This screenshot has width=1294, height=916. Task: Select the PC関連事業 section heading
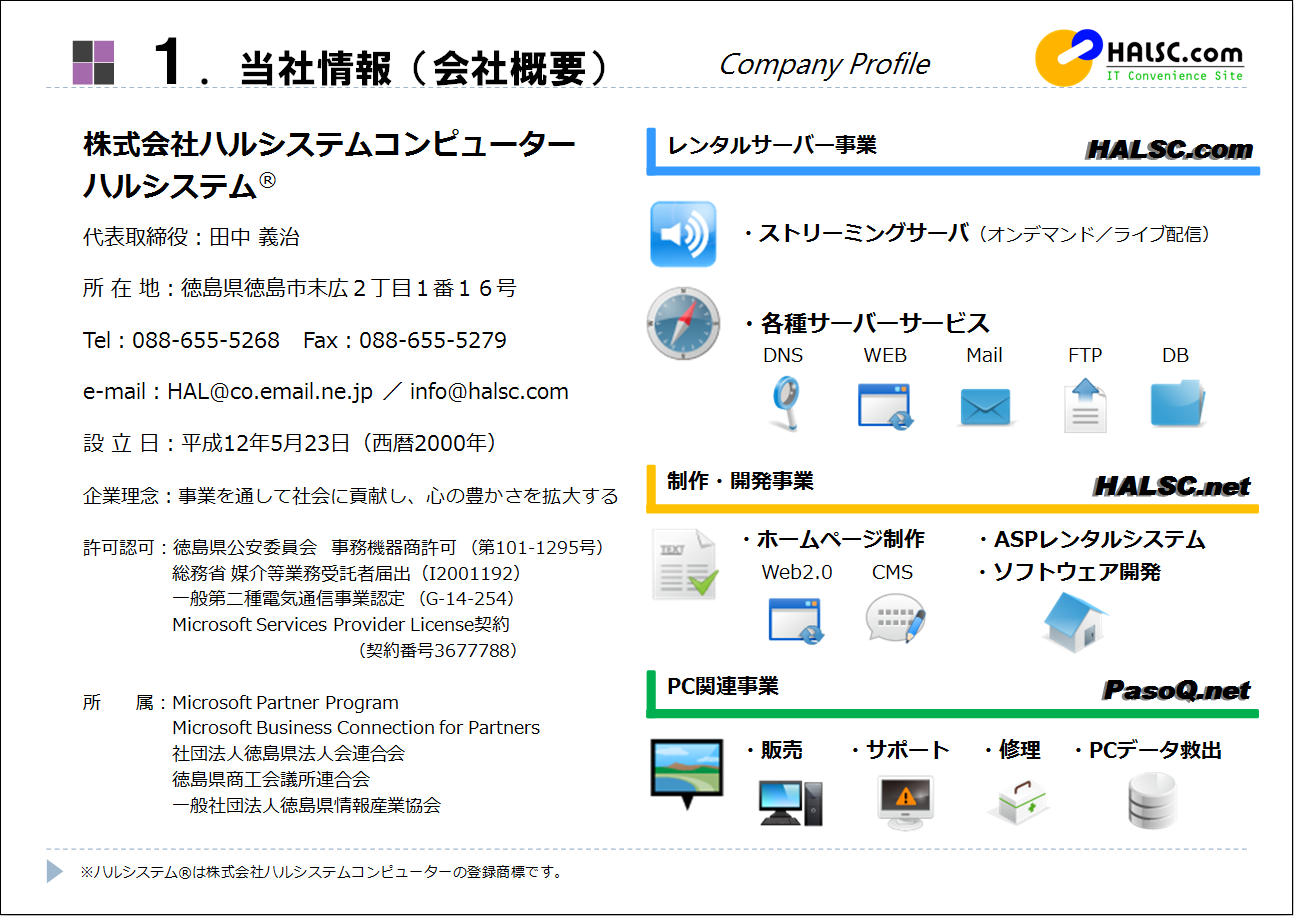click(x=722, y=686)
